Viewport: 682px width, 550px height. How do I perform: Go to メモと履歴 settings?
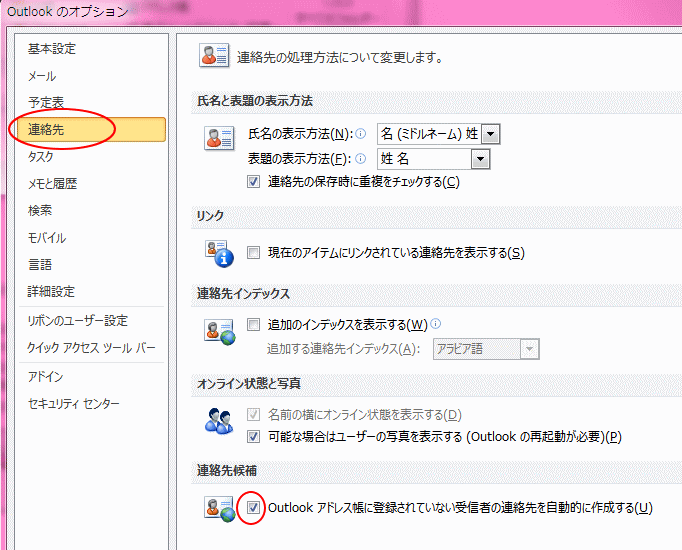click(x=52, y=184)
